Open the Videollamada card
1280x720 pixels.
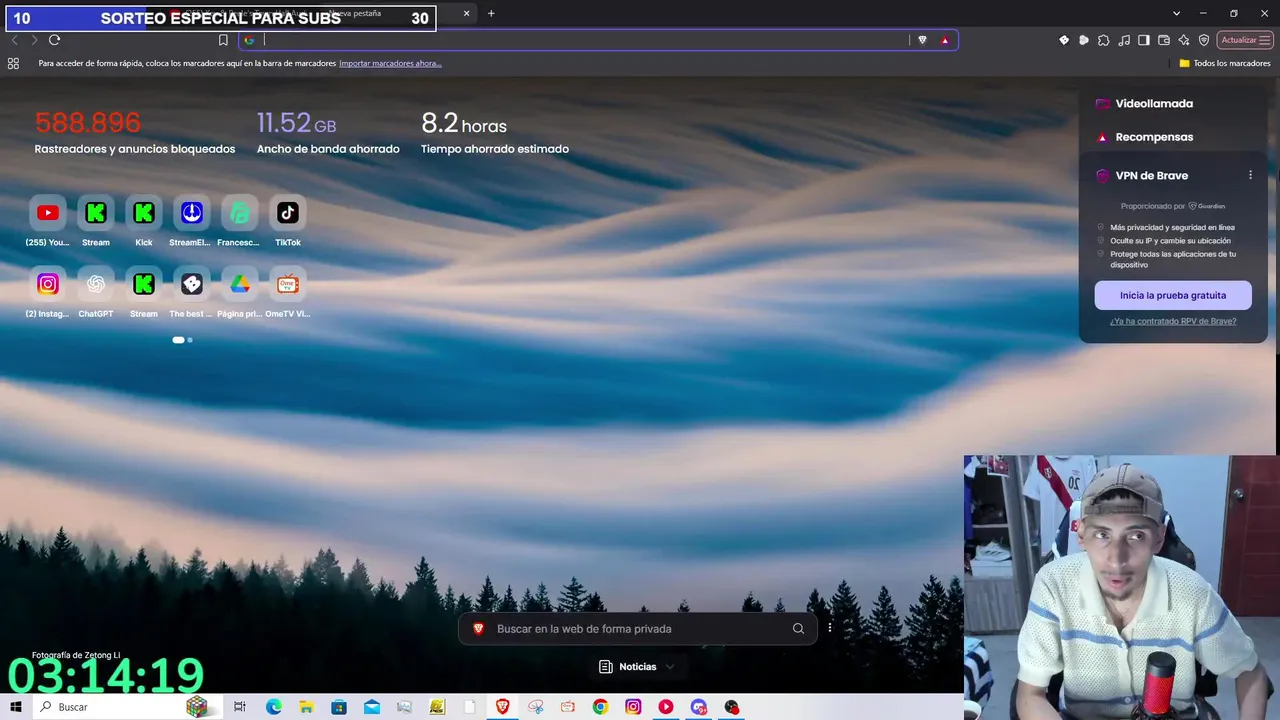click(x=1173, y=104)
